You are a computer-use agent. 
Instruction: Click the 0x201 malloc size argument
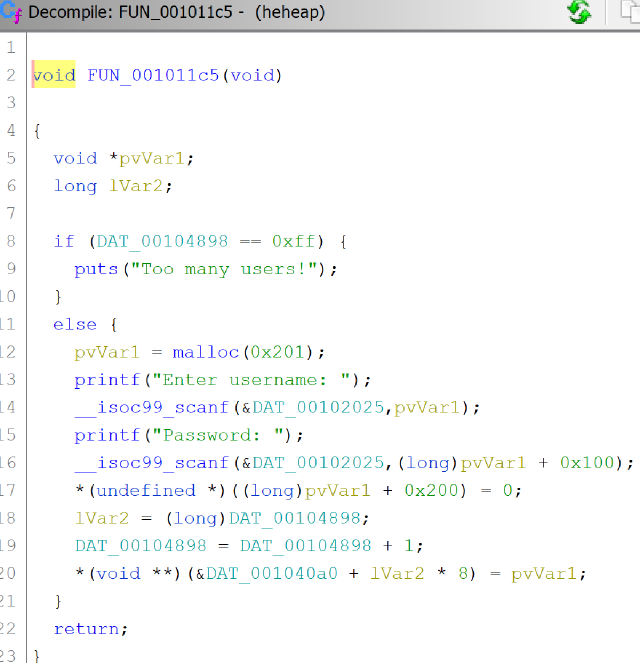[x=277, y=352]
